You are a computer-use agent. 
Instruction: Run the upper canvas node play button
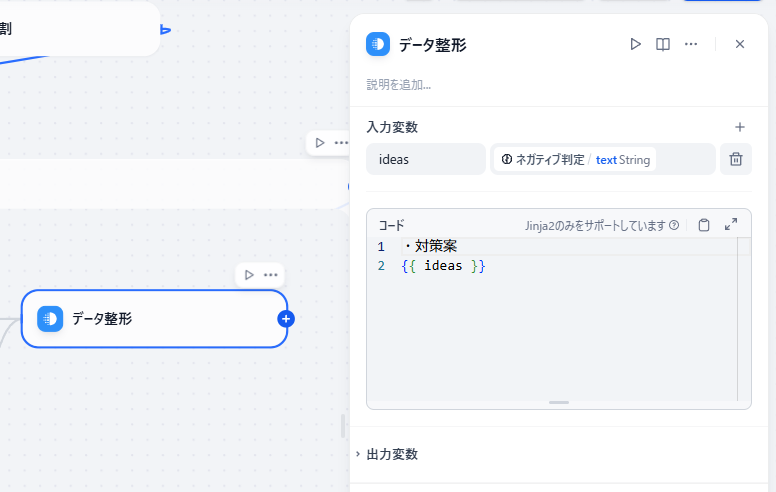[x=320, y=143]
